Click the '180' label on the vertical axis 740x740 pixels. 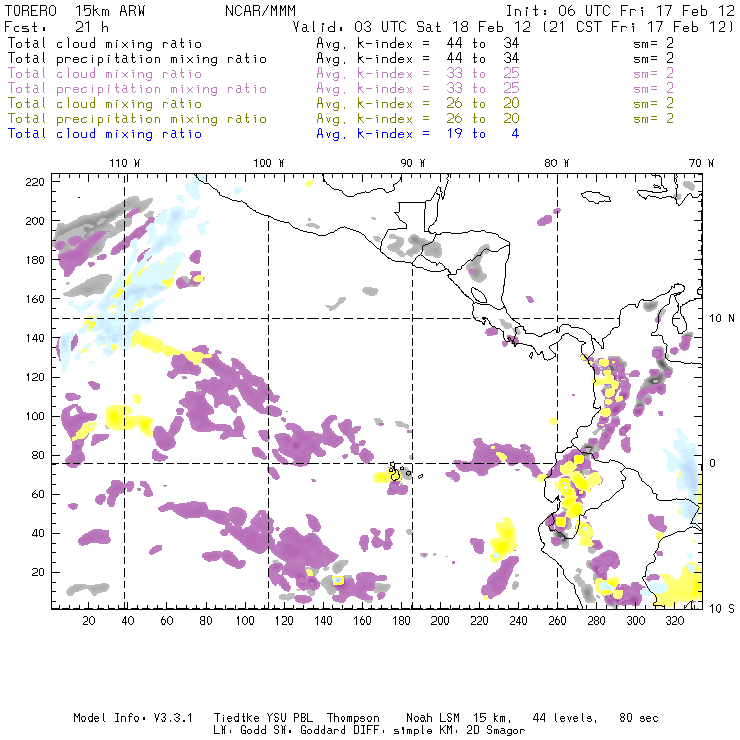click(35, 260)
